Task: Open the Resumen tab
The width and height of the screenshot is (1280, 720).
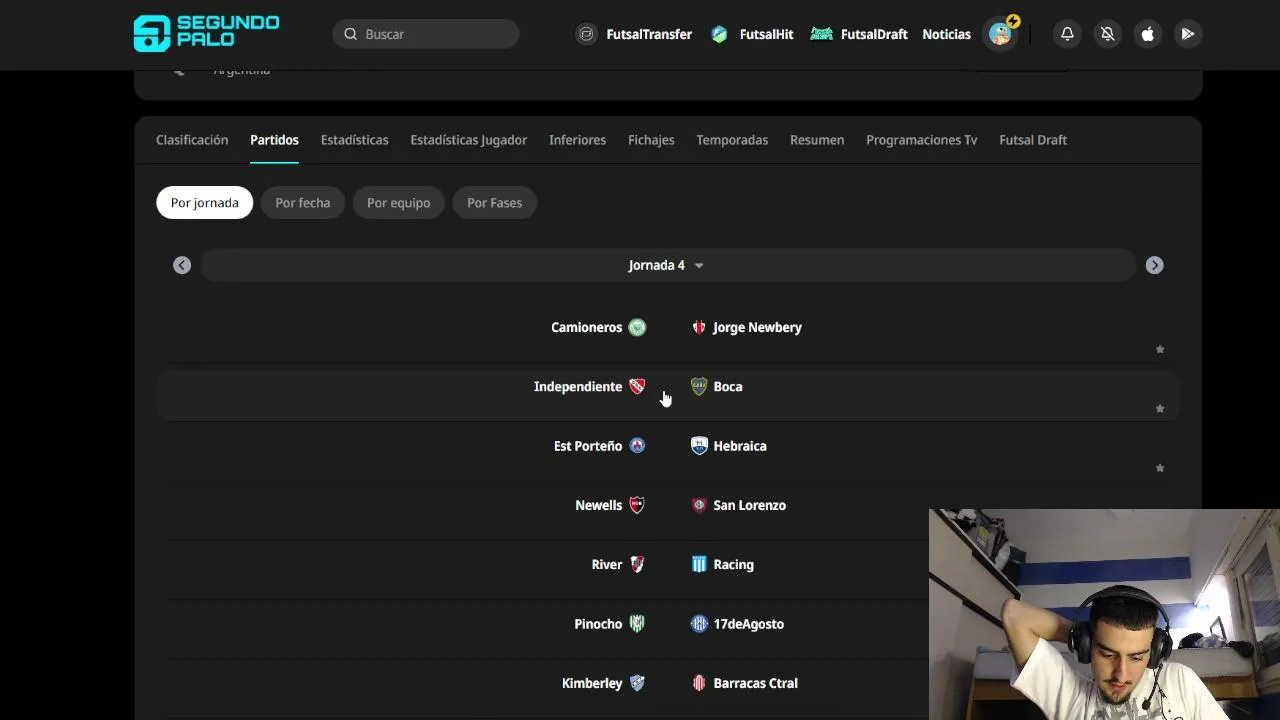Action: point(817,140)
